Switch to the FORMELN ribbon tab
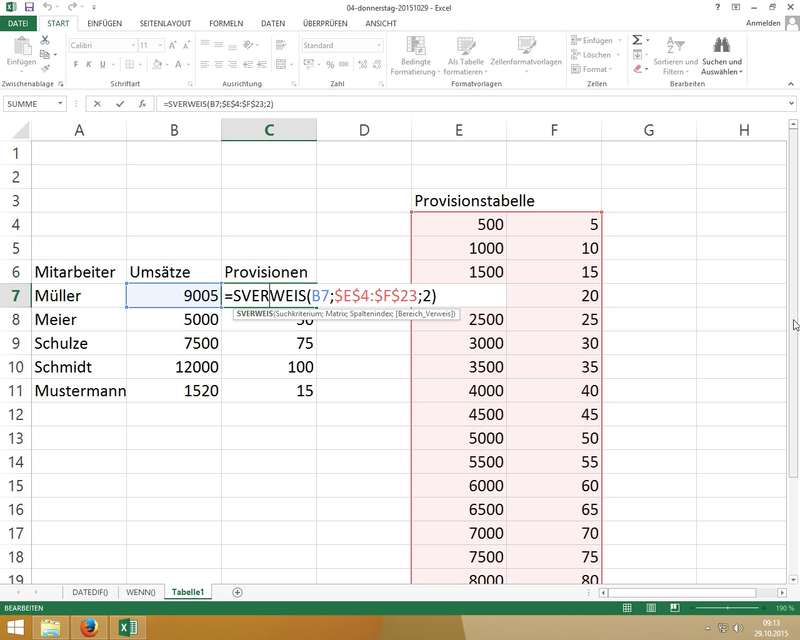This screenshot has width=800, height=640. 226,23
